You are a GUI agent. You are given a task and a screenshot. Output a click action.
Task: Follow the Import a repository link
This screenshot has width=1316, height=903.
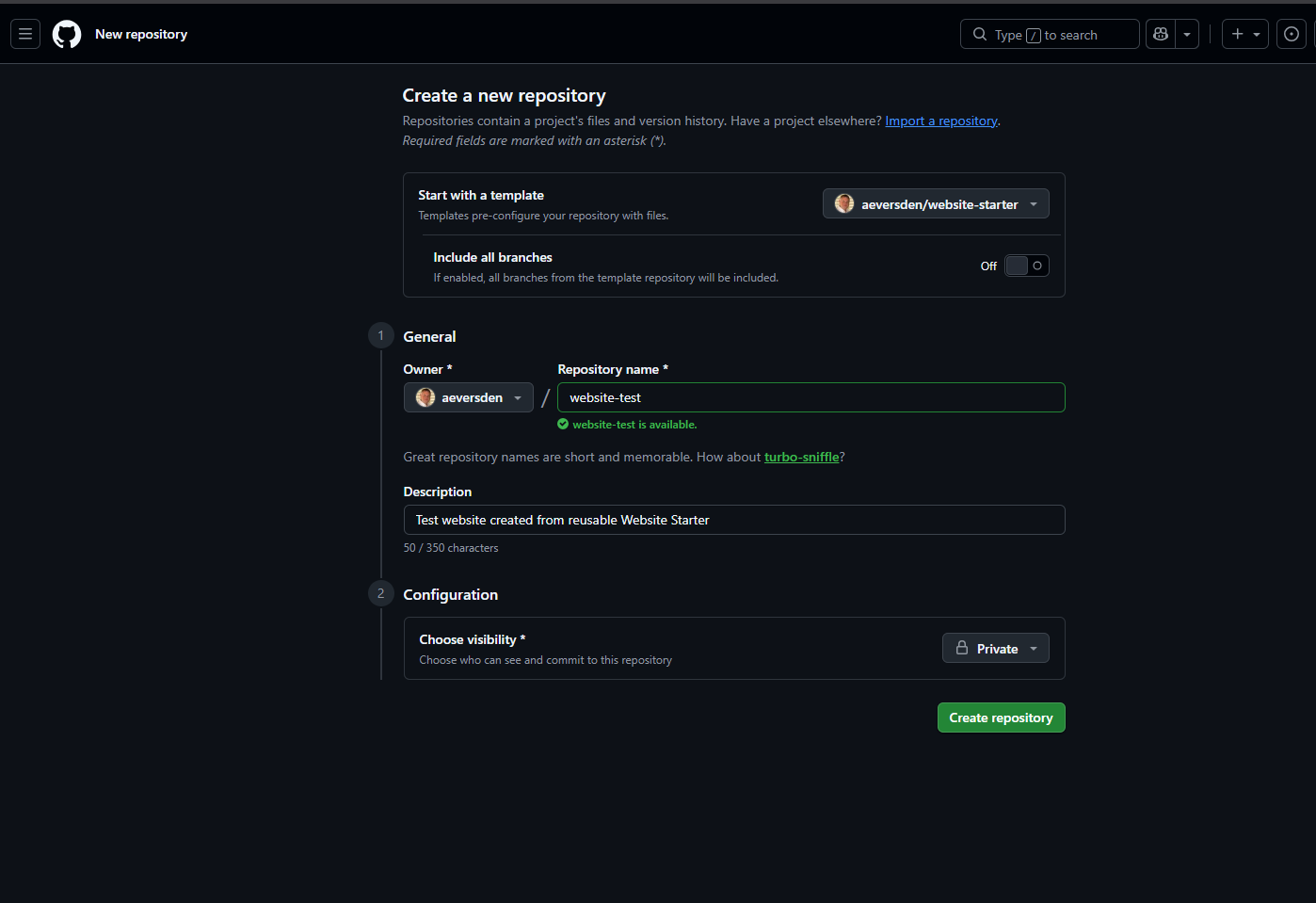941,121
